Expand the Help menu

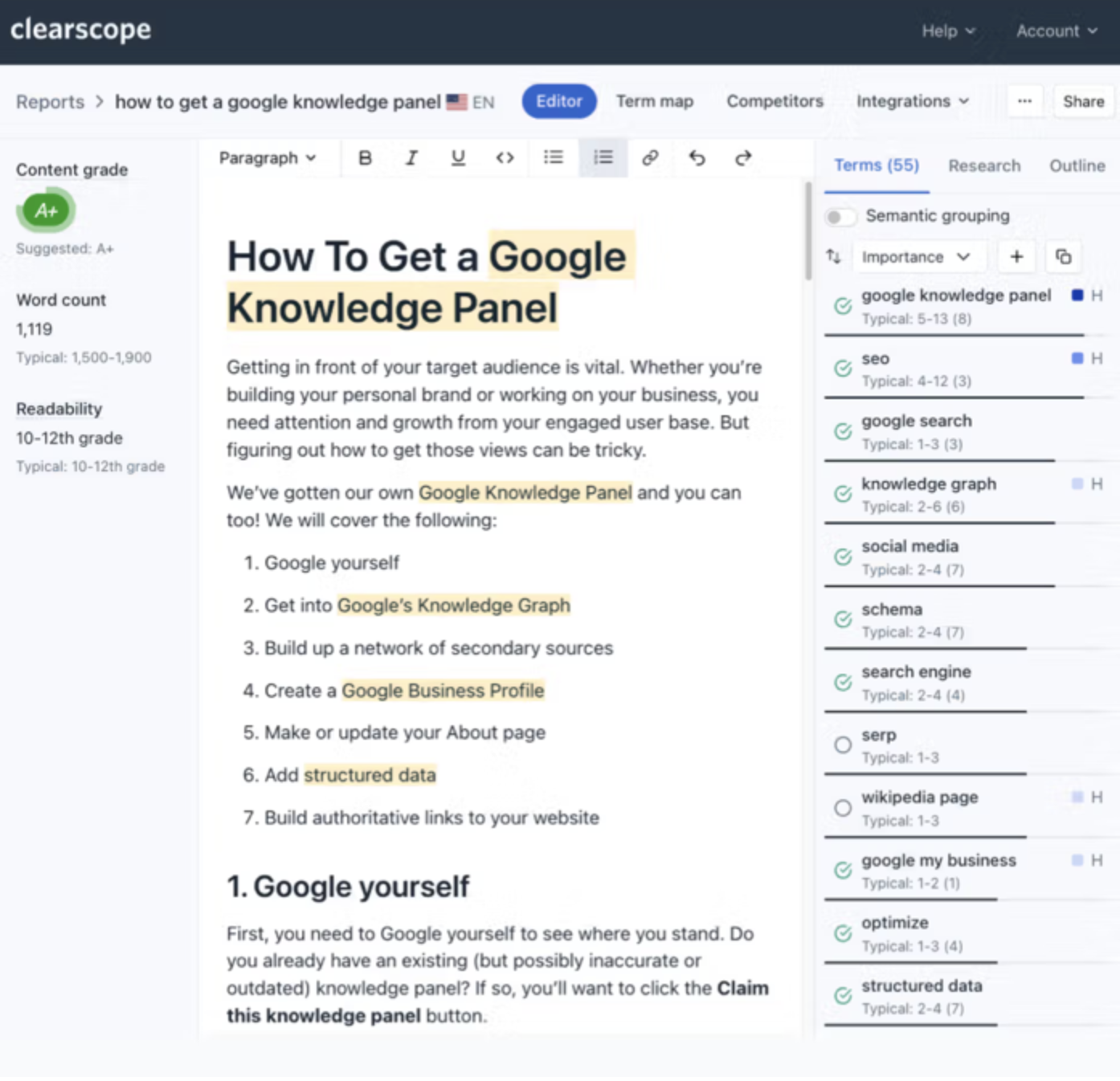948,31
